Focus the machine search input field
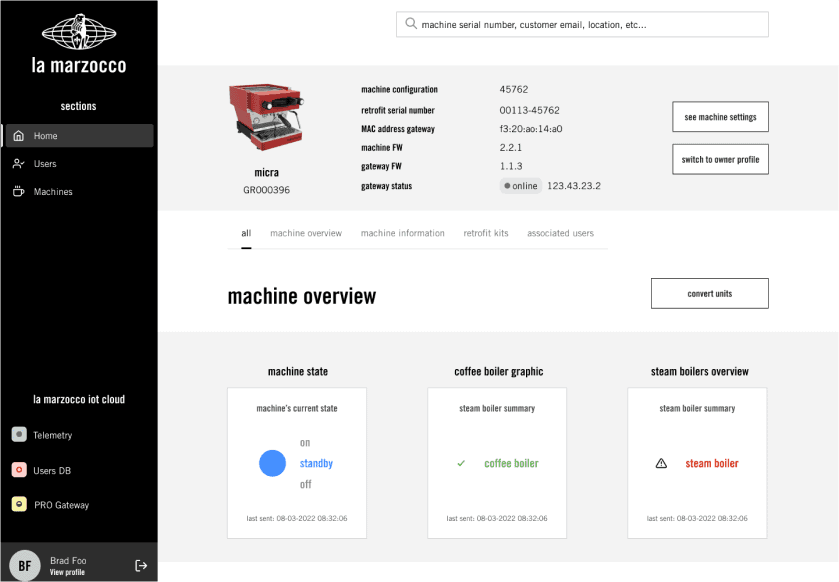The image size is (839, 582). click(x=582, y=24)
